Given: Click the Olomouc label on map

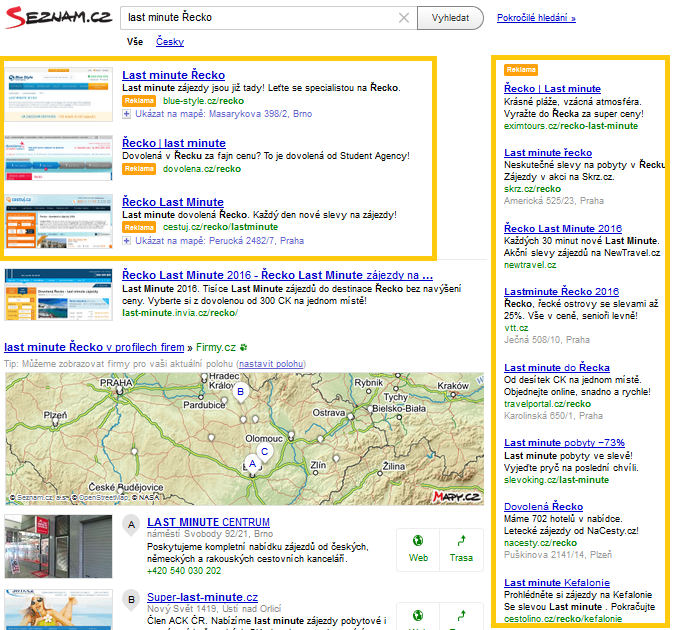Looking at the screenshot, I should pyautogui.click(x=264, y=439).
